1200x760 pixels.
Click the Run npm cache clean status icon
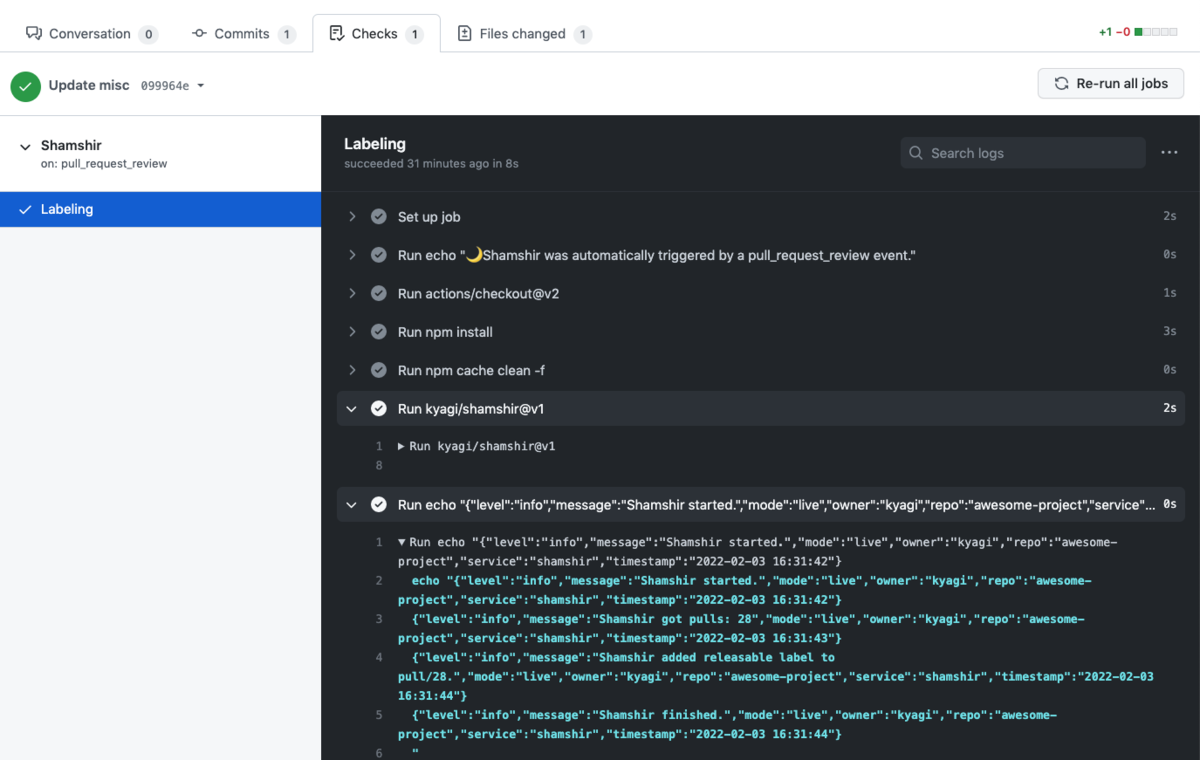pos(378,370)
